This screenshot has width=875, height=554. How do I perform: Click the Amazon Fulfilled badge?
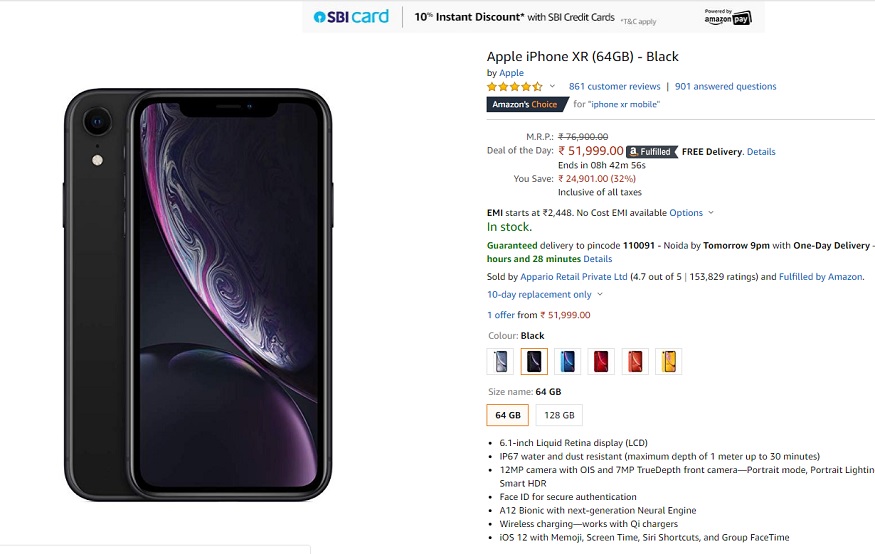tap(651, 151)
